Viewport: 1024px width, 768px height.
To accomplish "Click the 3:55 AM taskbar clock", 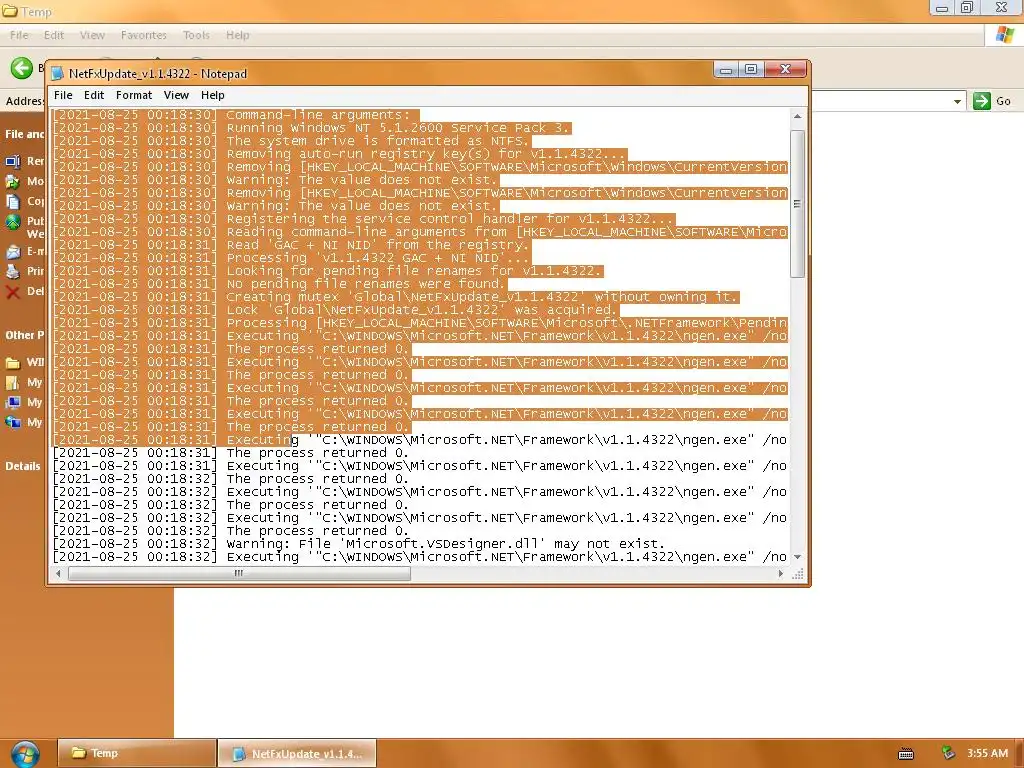I will pyautogui.click(x=987, y=754).
